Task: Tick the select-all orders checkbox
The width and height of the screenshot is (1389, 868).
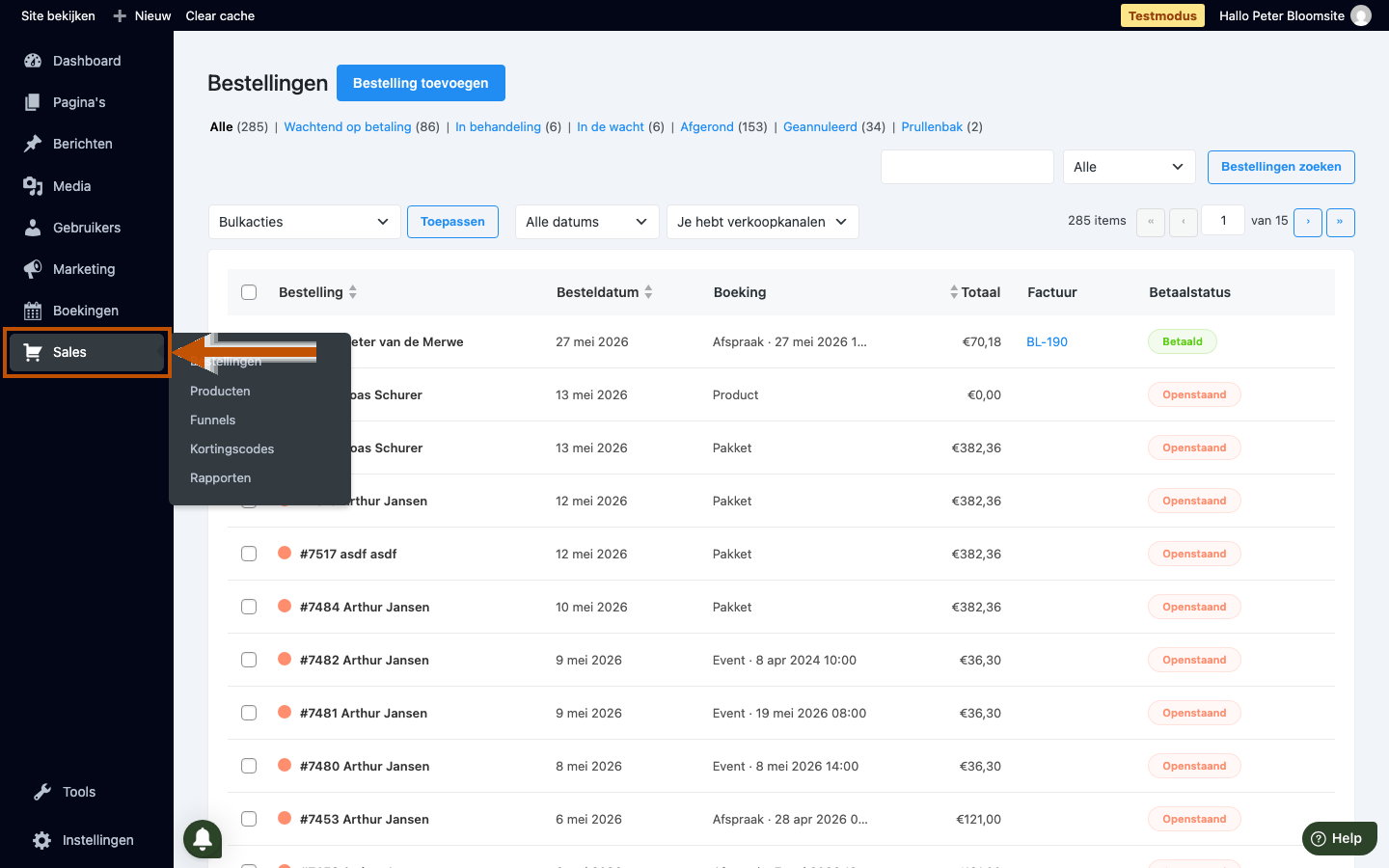Action: click(249, 292)
